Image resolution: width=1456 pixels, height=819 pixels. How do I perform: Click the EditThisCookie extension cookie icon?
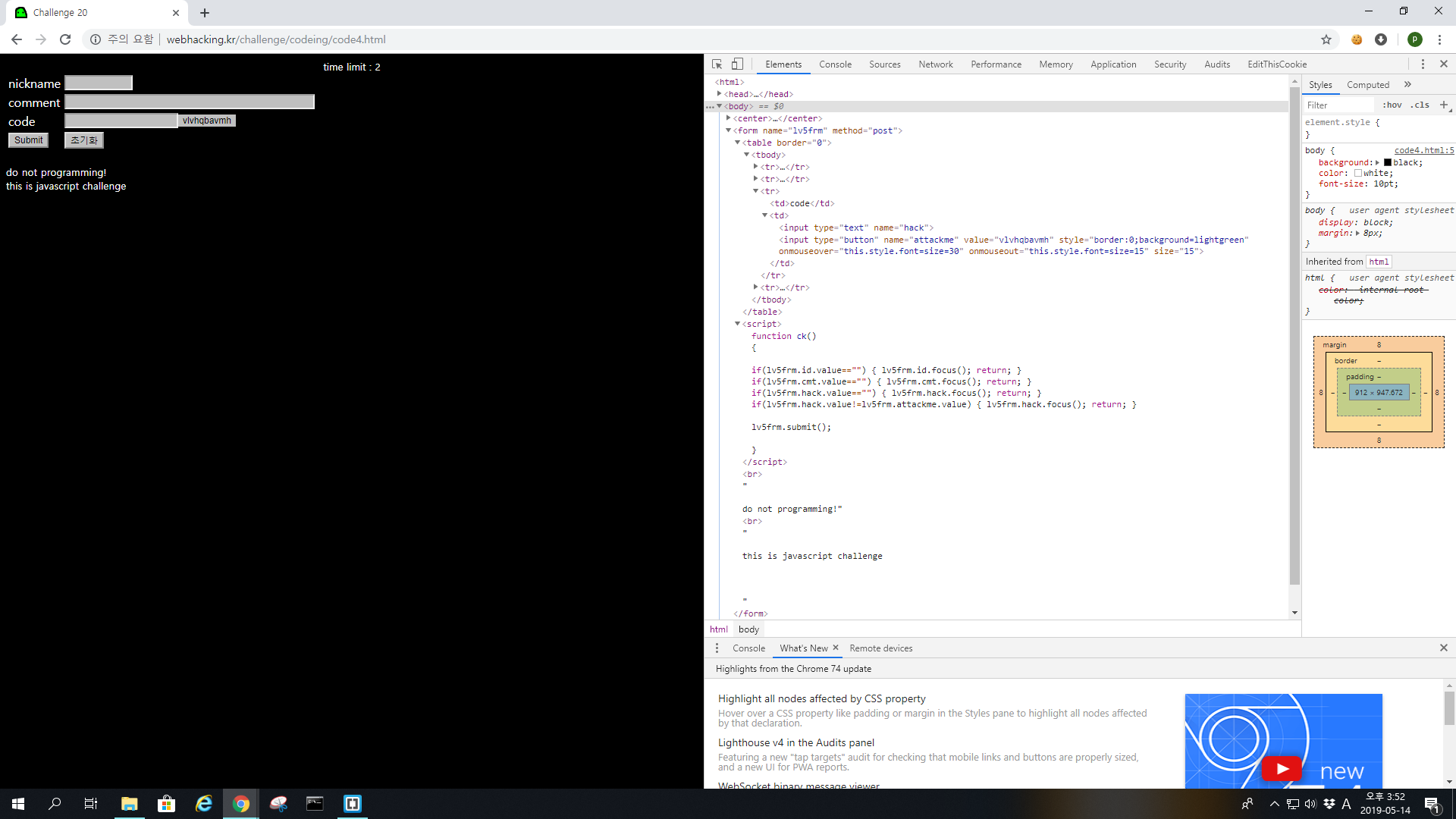point(1357,39)
